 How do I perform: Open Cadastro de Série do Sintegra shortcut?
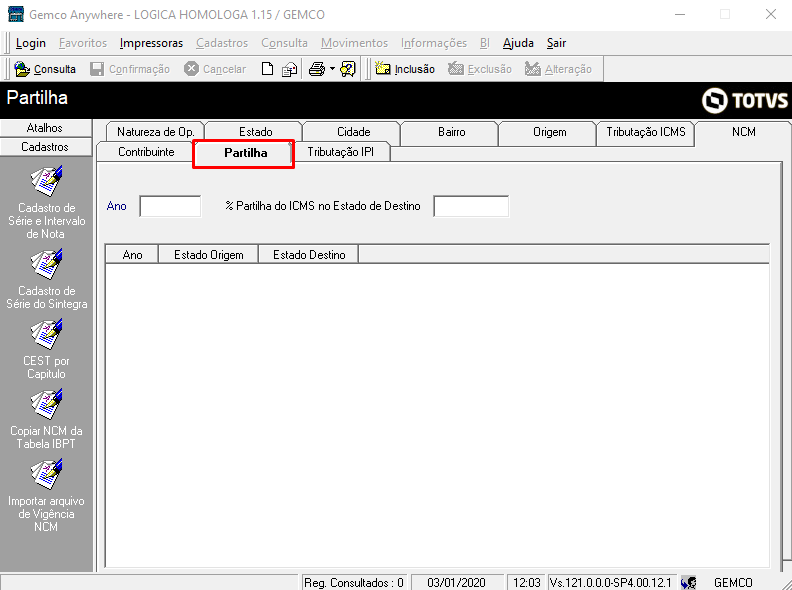click(46, 279)
